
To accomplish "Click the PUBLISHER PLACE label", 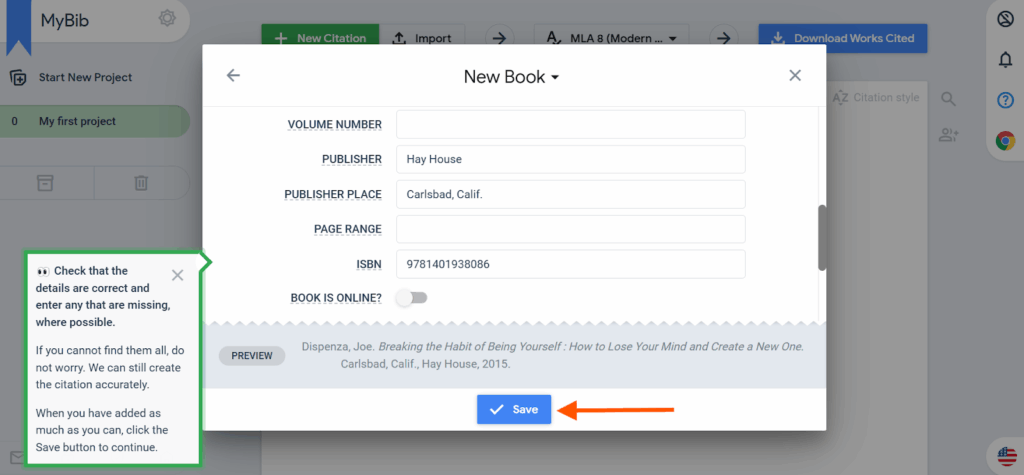I will pyautogui.click(x=333, y=195).
